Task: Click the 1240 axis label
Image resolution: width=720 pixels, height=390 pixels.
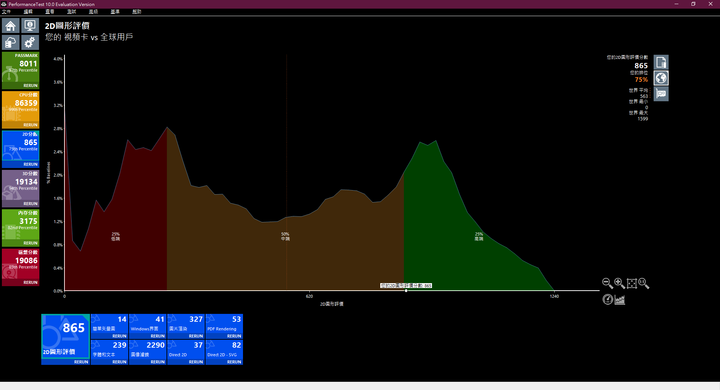Action: click(x=554, y=296)
